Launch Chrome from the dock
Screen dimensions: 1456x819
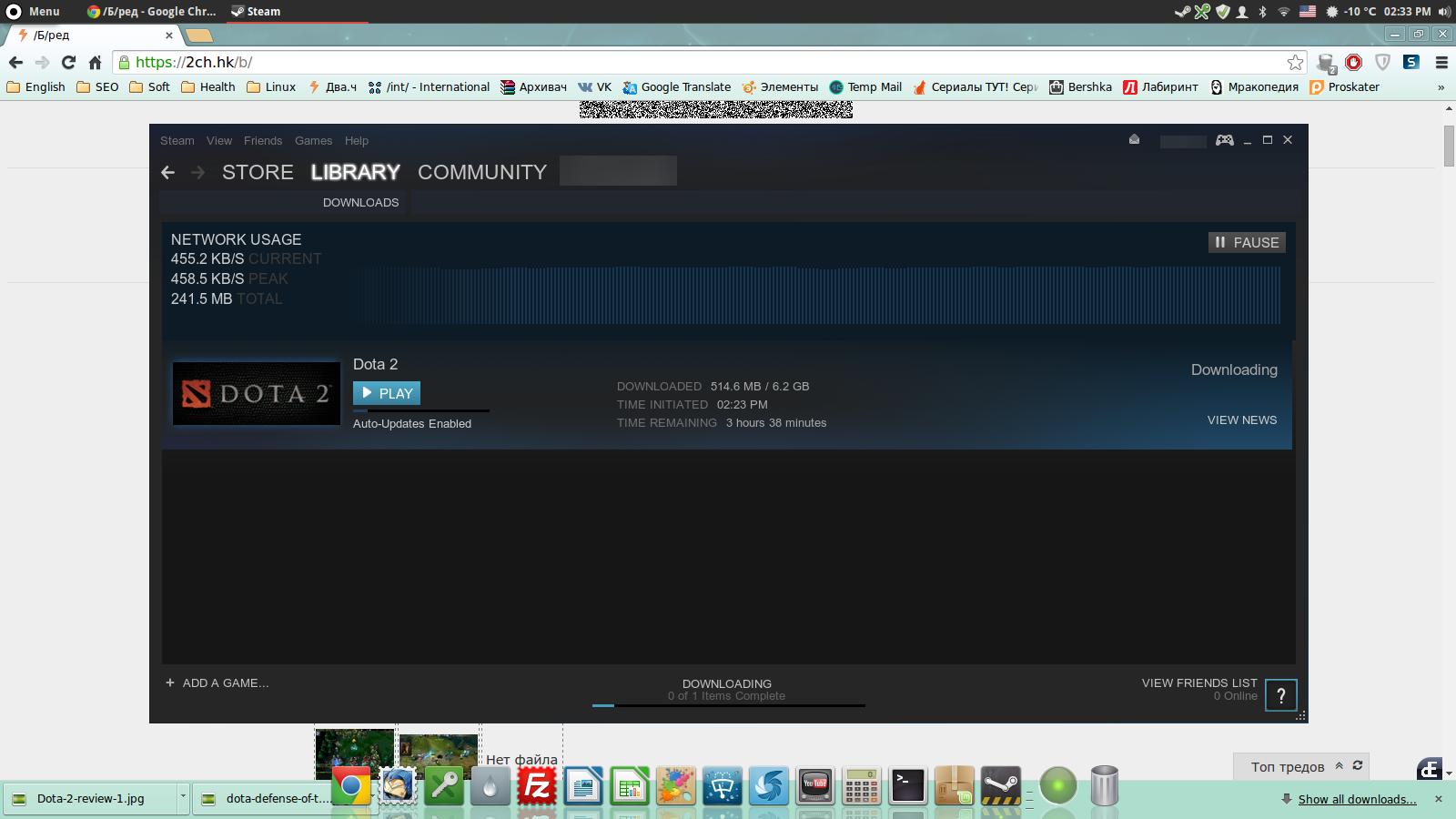(351, 785)
